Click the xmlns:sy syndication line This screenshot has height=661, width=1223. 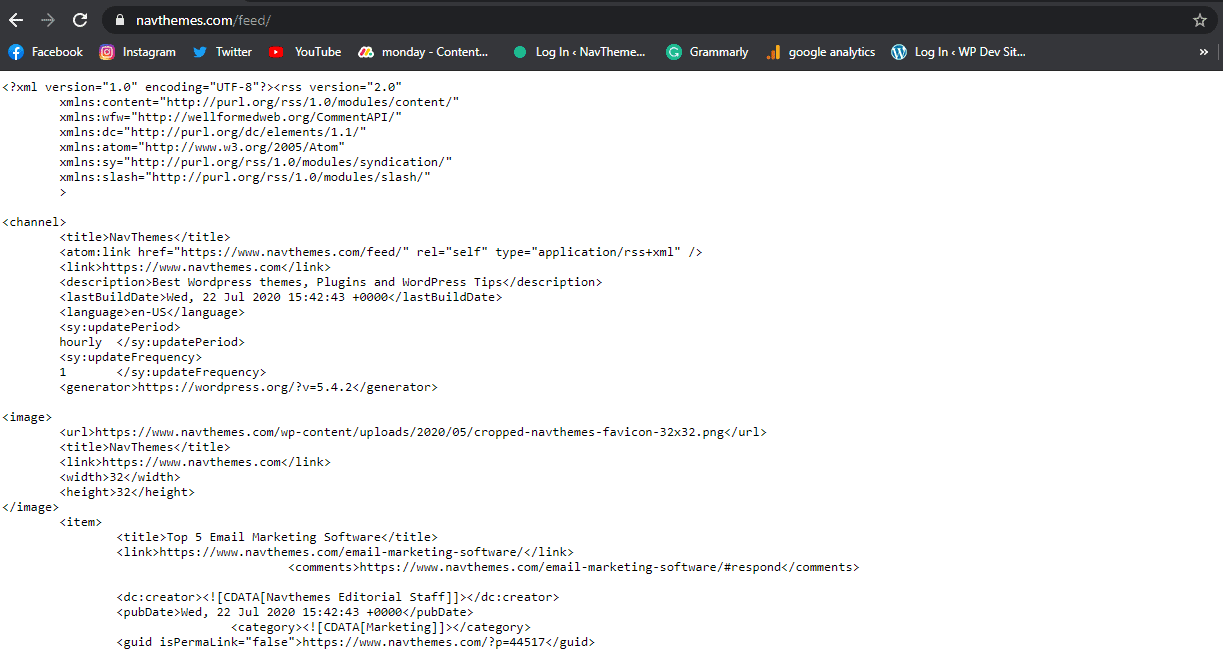tap(256, 162)
